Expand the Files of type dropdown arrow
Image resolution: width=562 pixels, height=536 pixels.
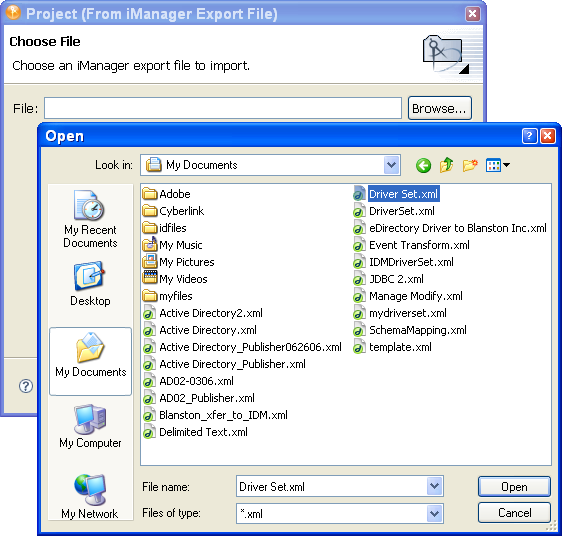pyautogui.click(x=434, y=513)
